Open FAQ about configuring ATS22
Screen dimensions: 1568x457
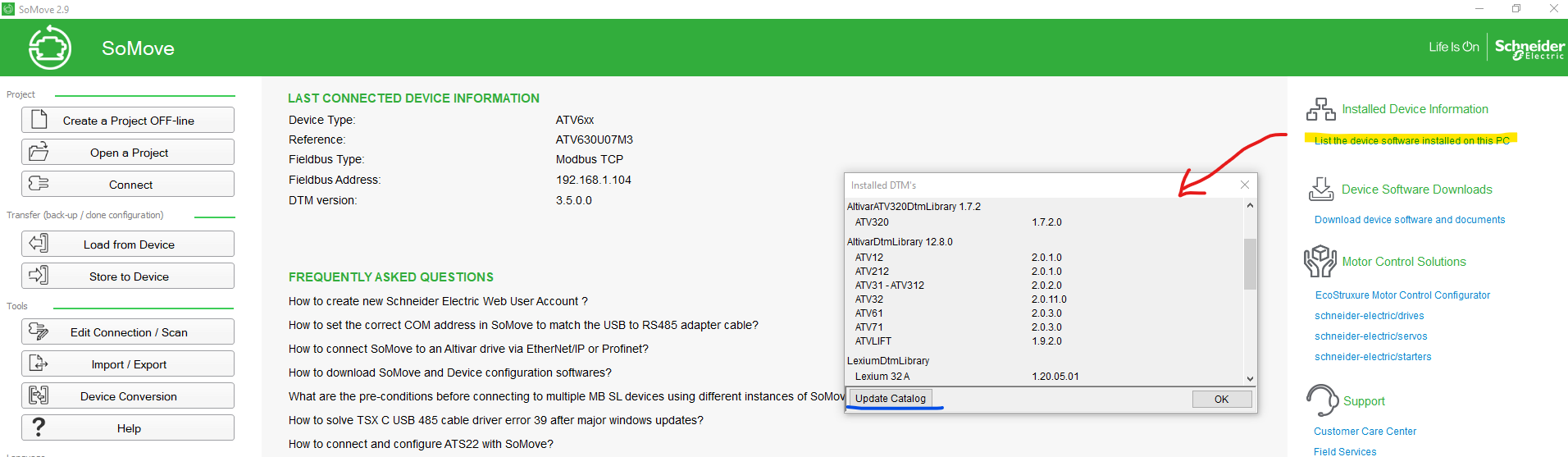421,444
